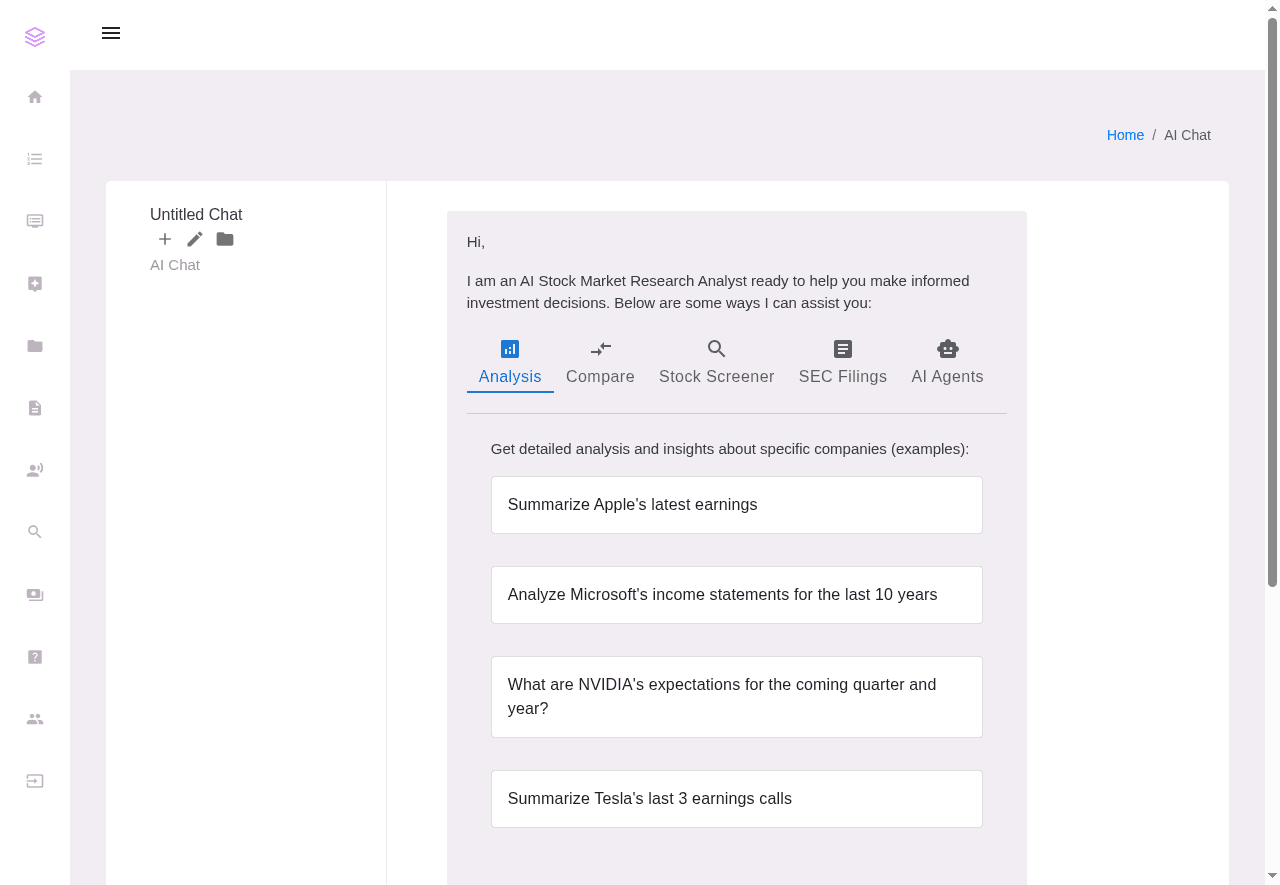The height and width of the screenshot is (885, 1280).
Task: Open the help question mark sidebar icon
Action: 35,657
